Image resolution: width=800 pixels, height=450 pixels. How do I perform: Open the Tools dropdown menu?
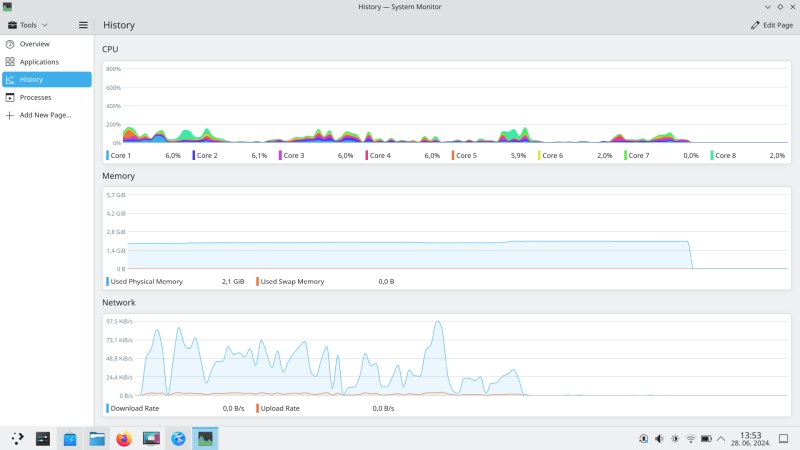[28, 24]
